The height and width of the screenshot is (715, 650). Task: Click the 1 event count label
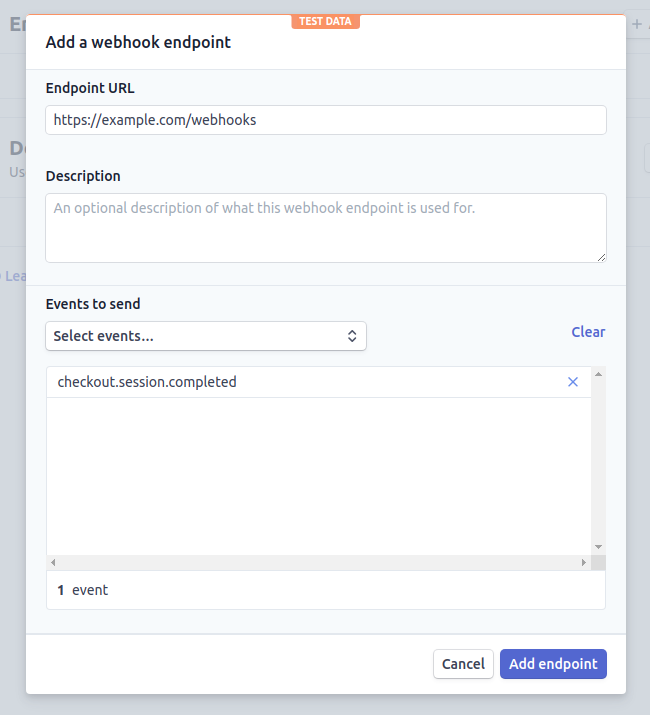[x=83, y=590]
